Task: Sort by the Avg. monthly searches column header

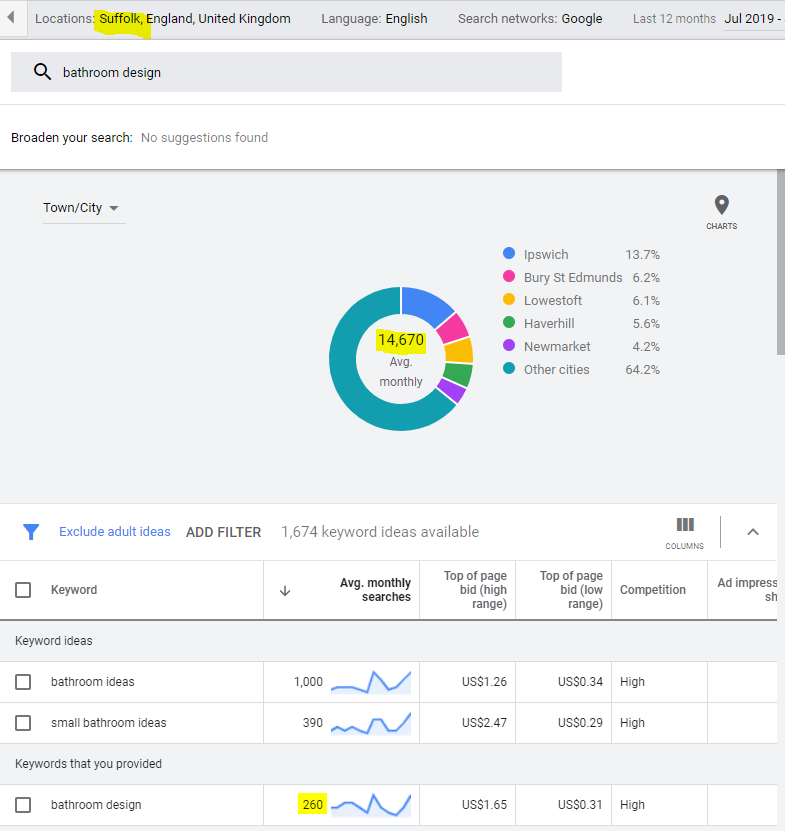Action: pos(375,590)
